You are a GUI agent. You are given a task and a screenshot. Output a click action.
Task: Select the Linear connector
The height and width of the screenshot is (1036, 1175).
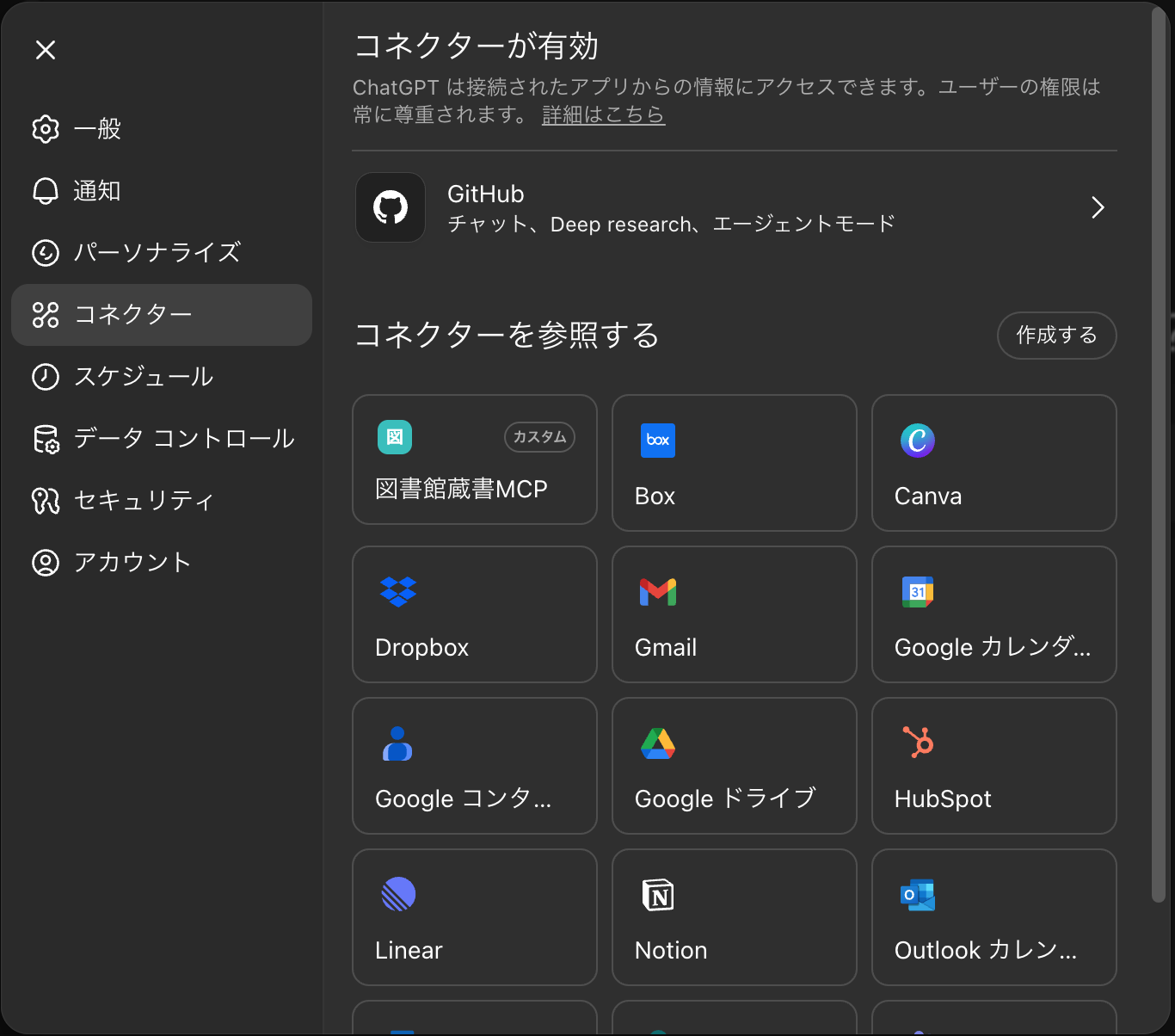(x=474, y=916)
